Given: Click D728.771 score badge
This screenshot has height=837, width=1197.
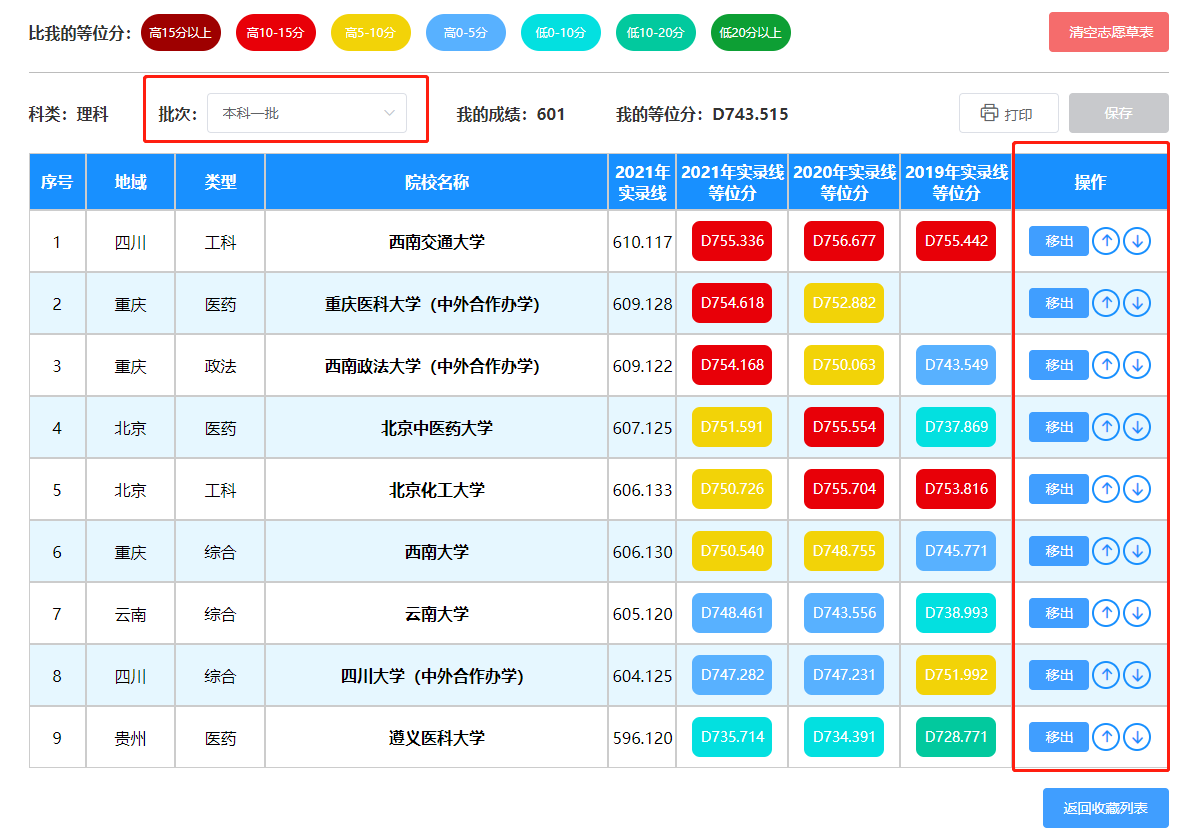Looking at the screenshot, I should (x=956, y=736).
